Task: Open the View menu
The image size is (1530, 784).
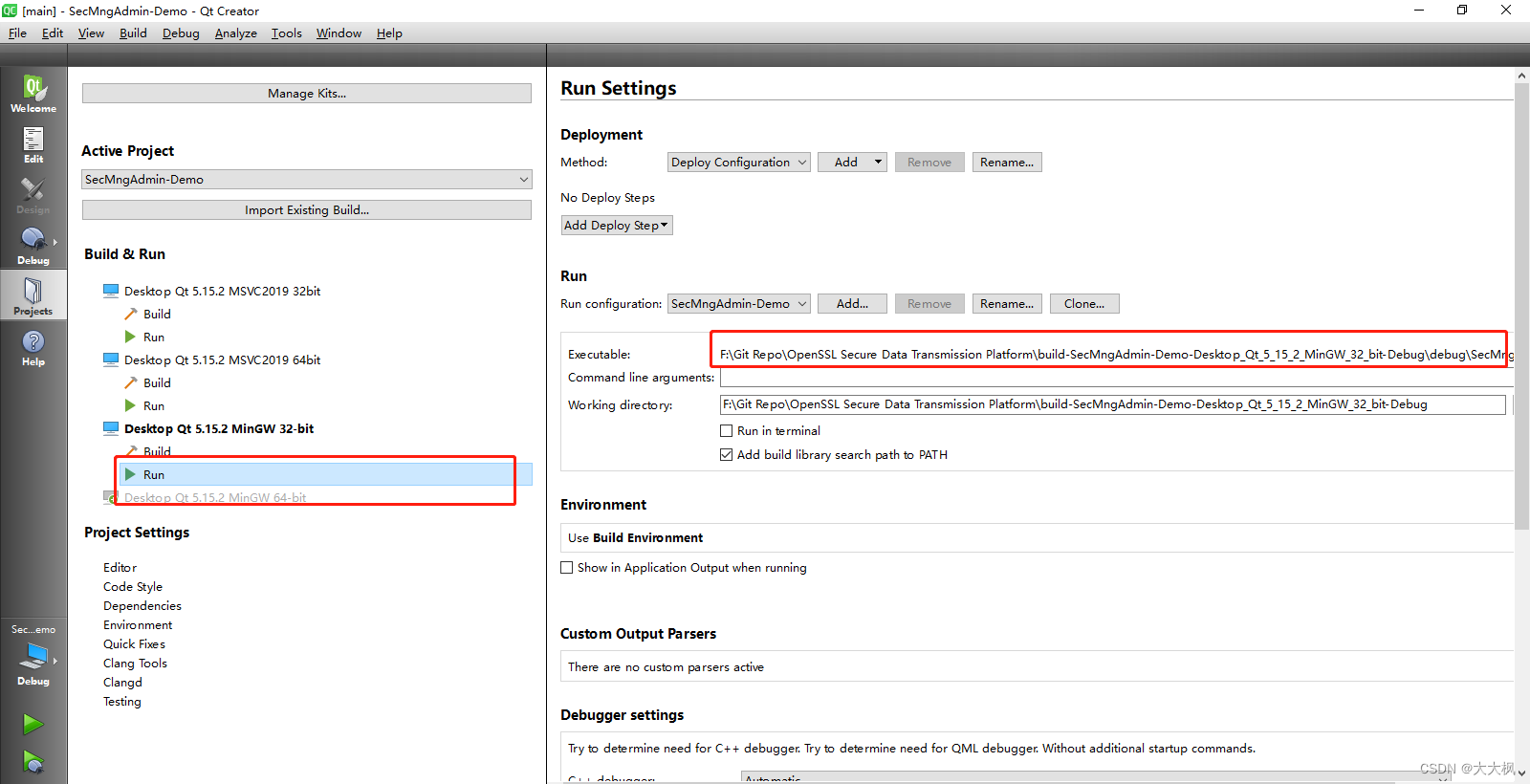Action: tap(91, 33)
